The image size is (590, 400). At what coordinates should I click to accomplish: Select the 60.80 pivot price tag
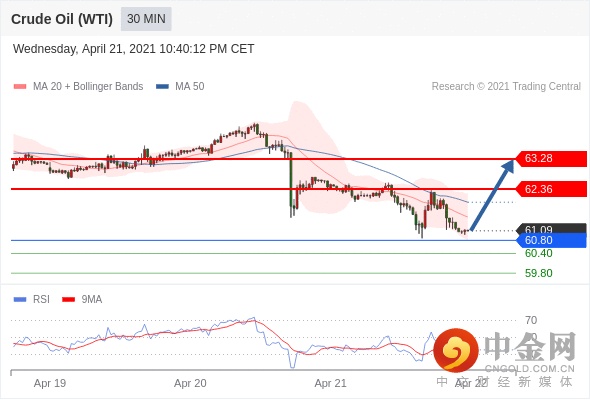[x=550, y=240]
